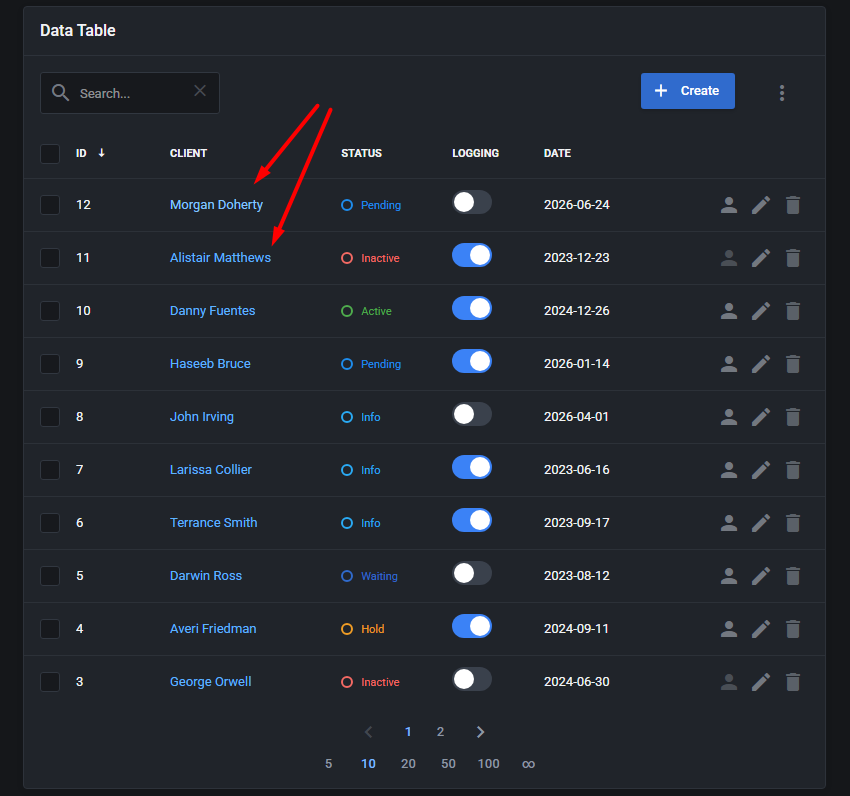The width and height of the screenshot is (850, 796).
Task: Open user profile for Danny Fuentes row
Action: tap(729, 311)
